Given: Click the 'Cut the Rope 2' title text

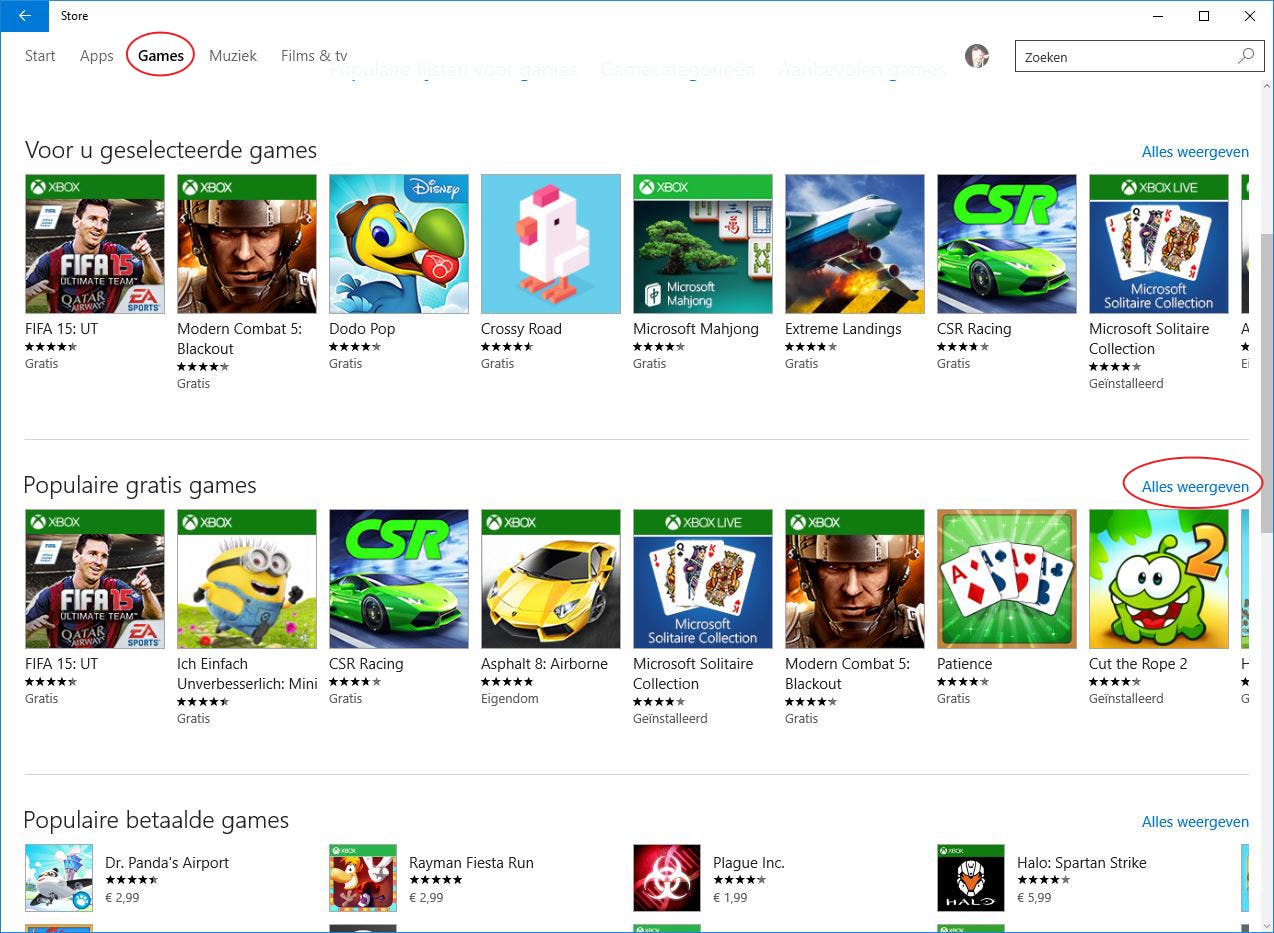Looking at the screenshot, I should coord(1138,664).
